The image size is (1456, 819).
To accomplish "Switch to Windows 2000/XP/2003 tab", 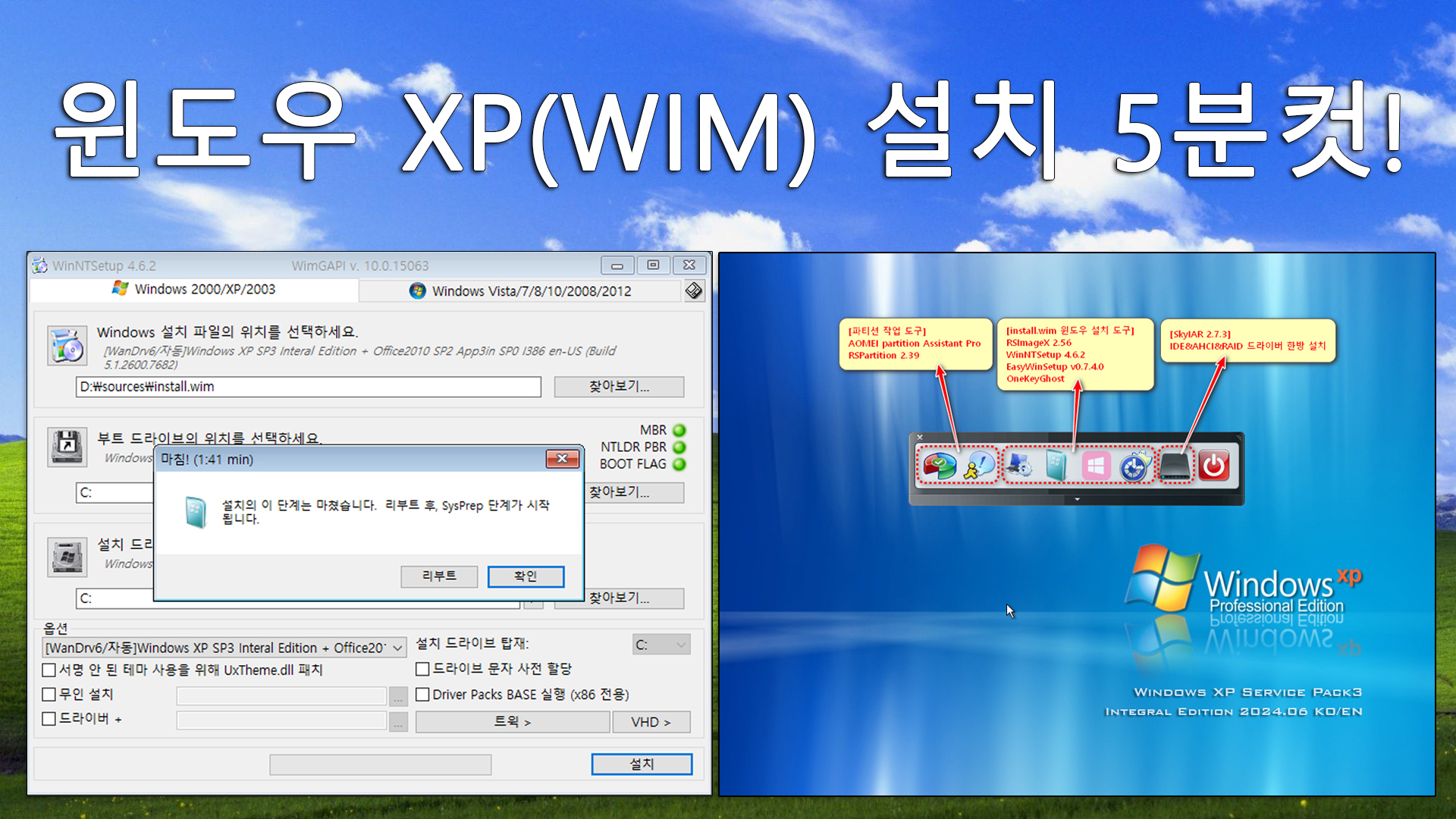I will 193,289.
